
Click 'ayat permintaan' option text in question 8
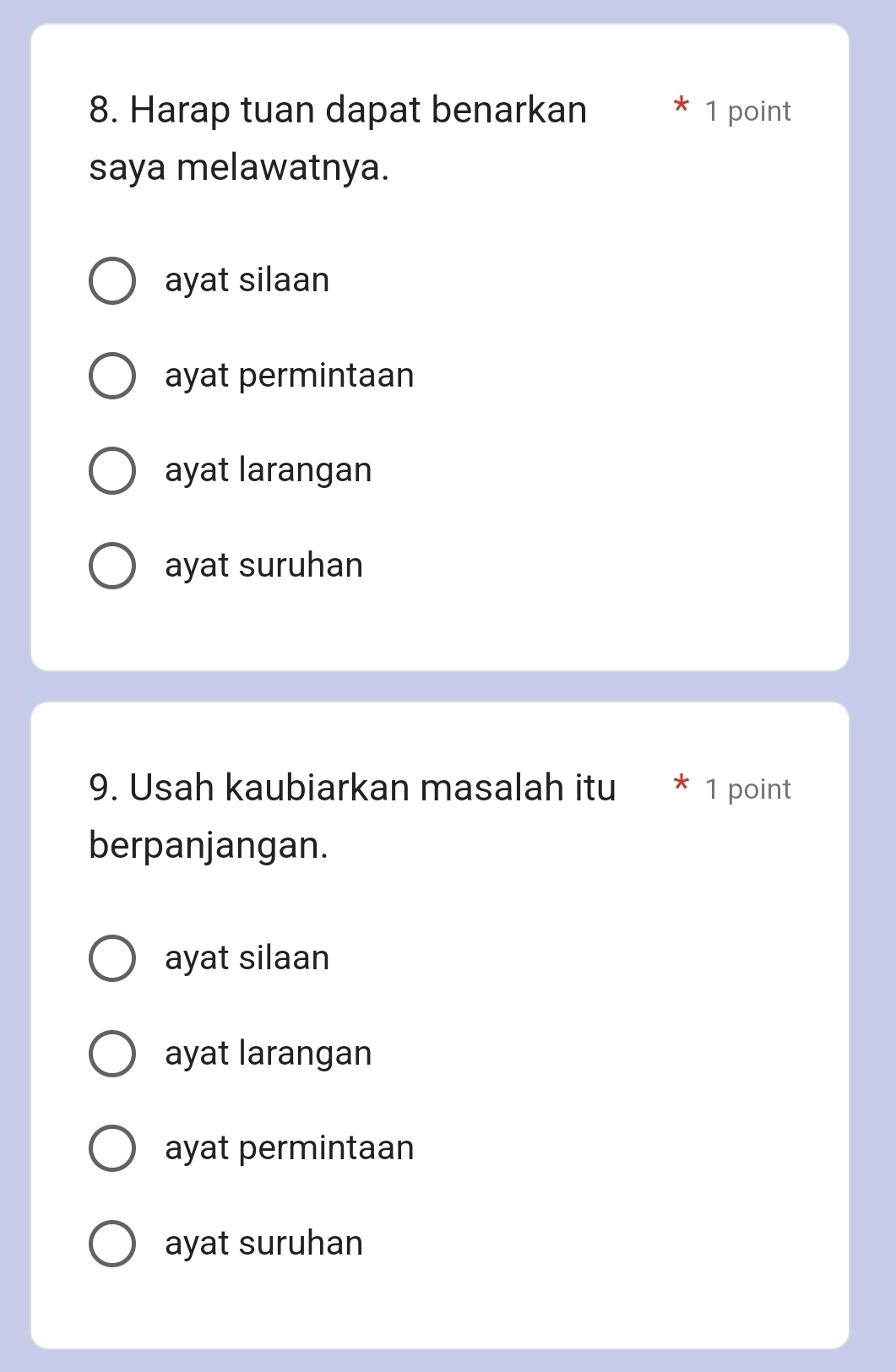tap(289, 376)
